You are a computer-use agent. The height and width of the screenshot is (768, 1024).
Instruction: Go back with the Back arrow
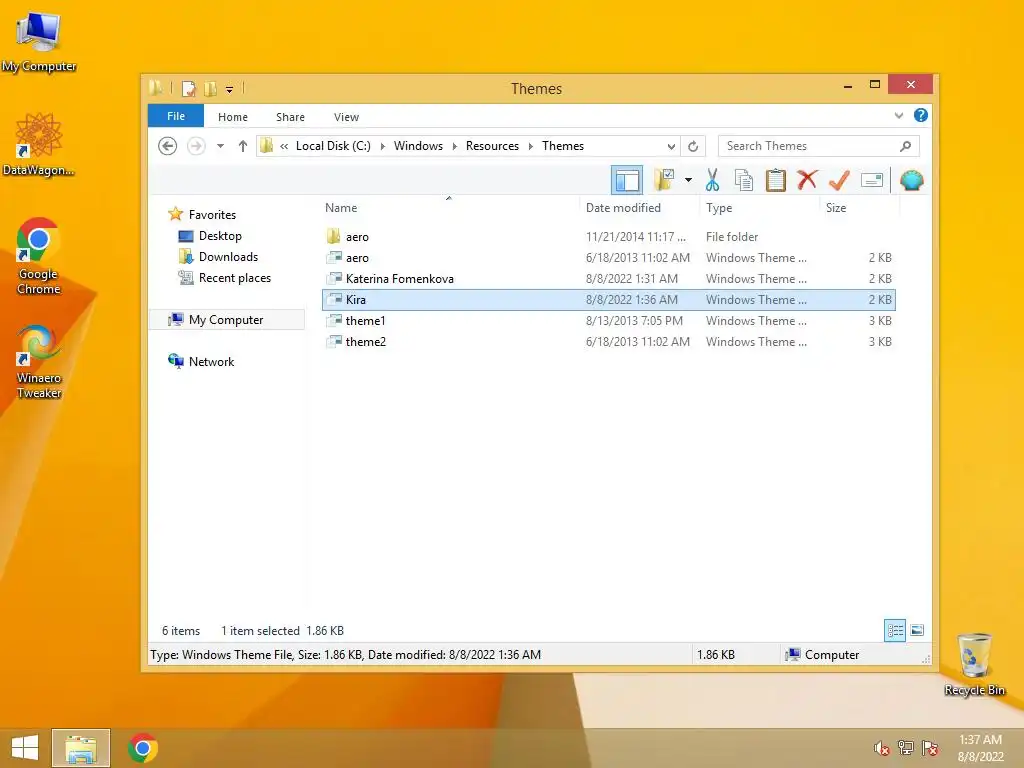point(167,146)
